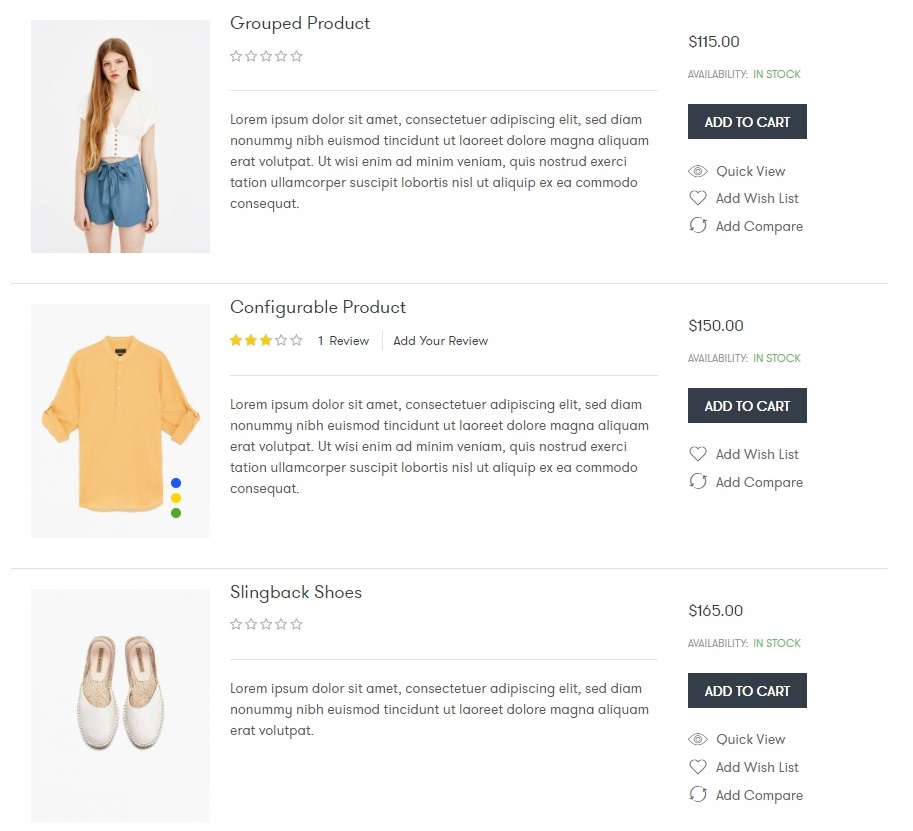
Task: Add the $115.00 Grouped Product to cart
Action: [747, 122]
